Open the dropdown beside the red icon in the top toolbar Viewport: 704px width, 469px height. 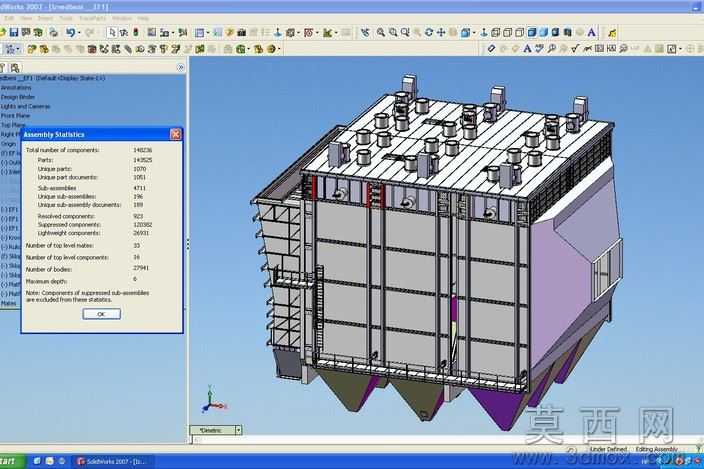pyautogui.click(x=317, y=33)
